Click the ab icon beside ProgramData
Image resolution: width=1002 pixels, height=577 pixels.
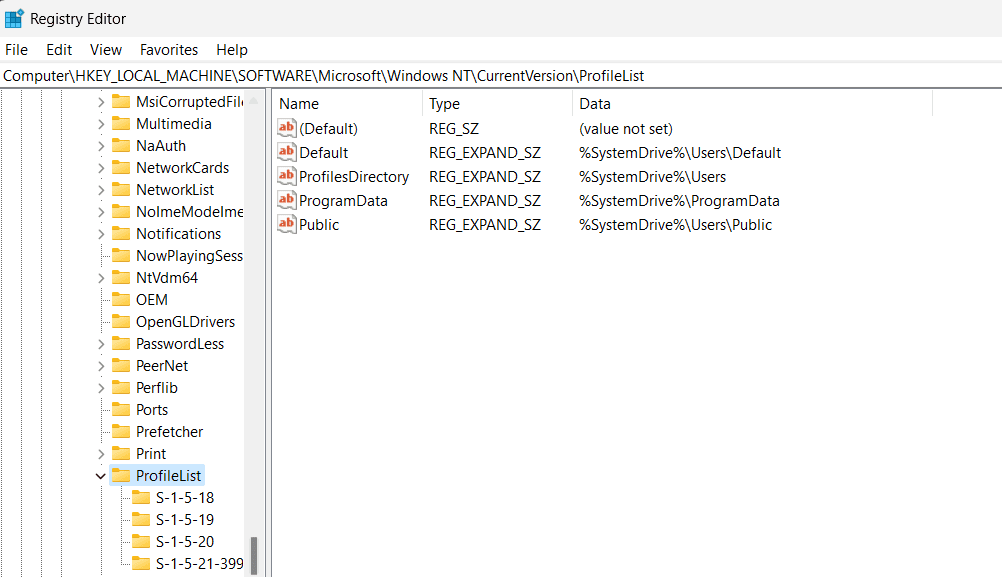pos(287,200)
